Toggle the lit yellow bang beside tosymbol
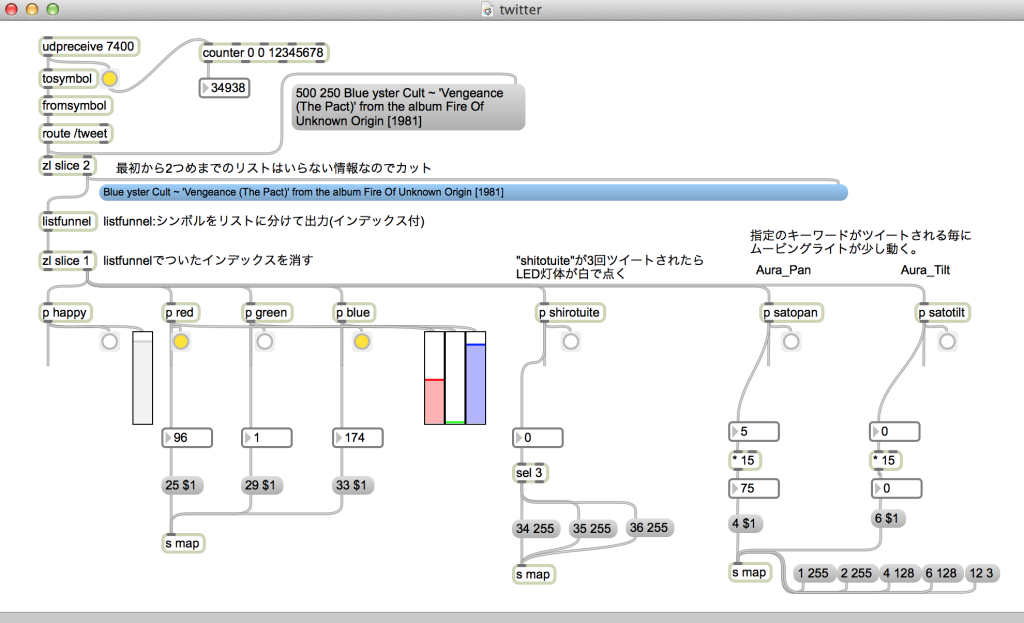This screenshot has width=1024, height=623. 109,78
